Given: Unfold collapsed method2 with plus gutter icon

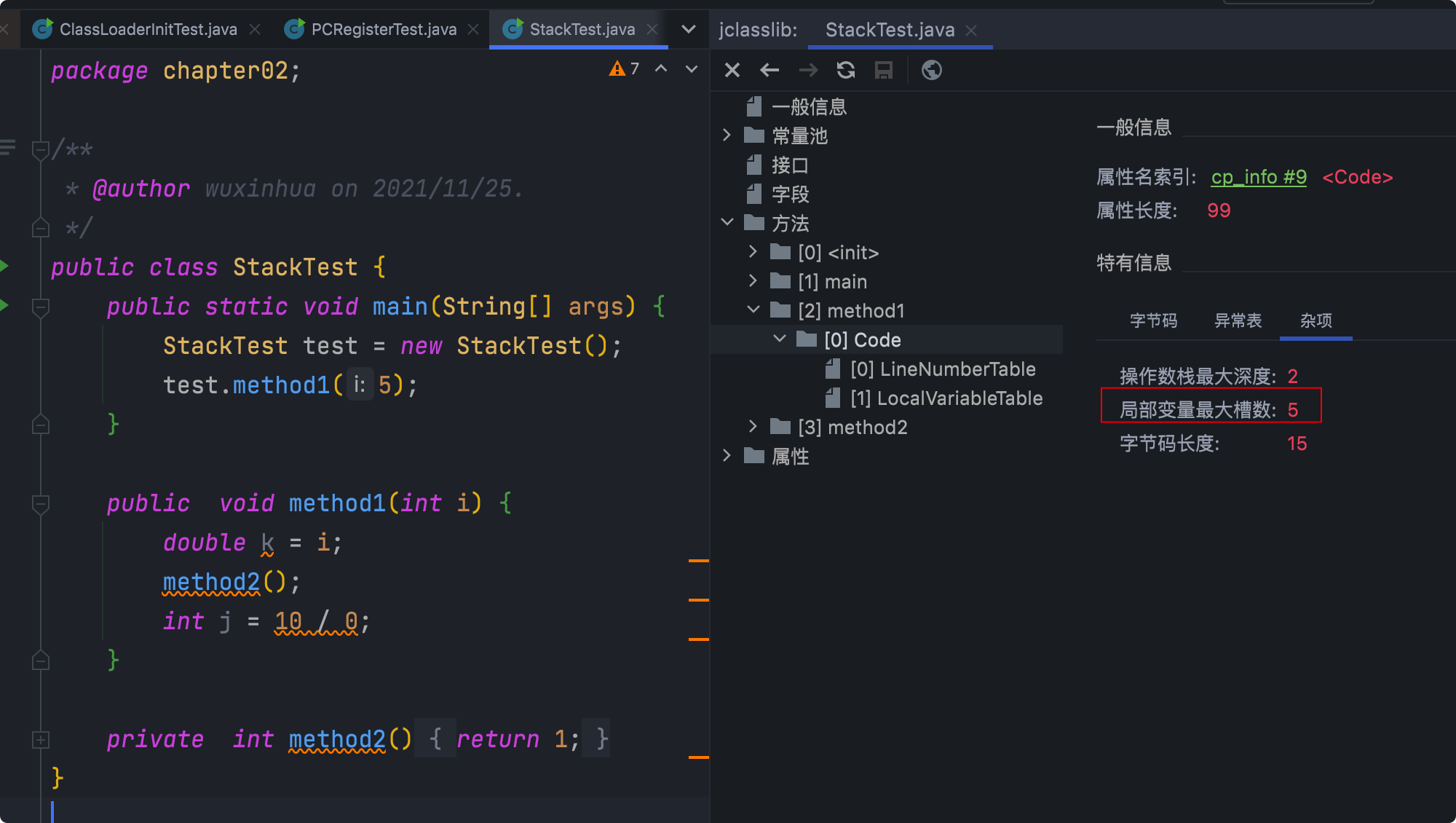Looking at the screenshot, I should 41,740.
